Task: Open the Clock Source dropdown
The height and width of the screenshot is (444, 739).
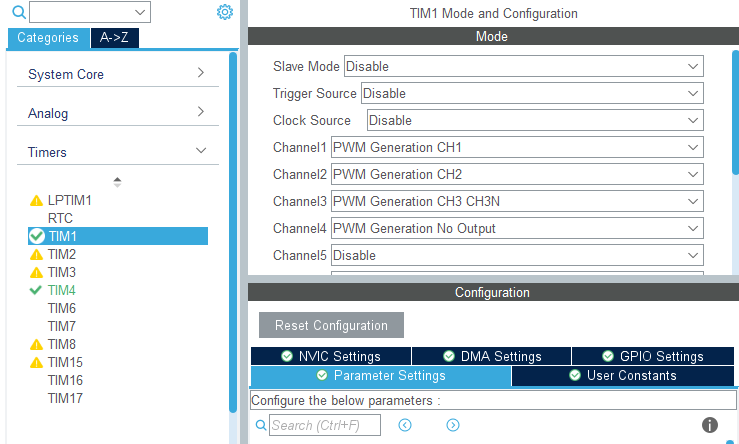Action: pyautogui.click(x=535, y=120)
